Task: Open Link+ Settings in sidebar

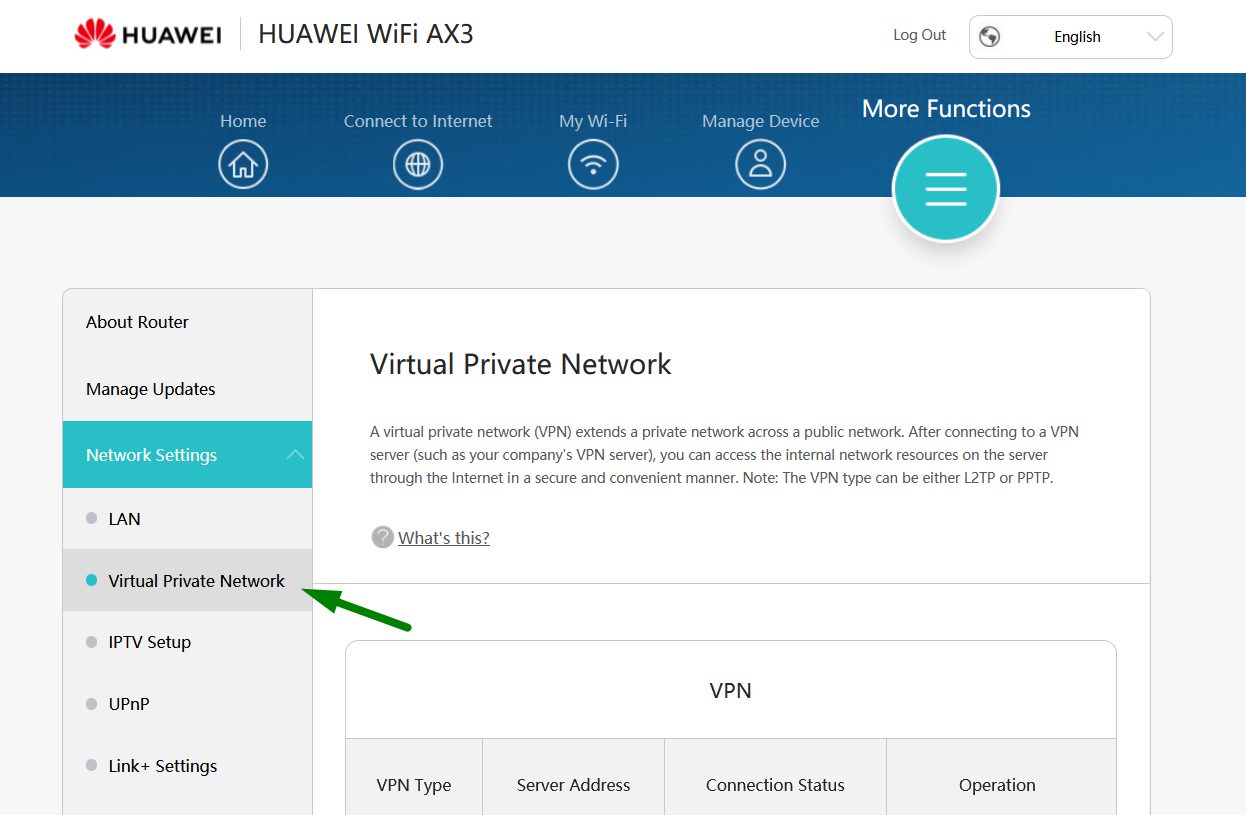Action: tap(187, 766)
